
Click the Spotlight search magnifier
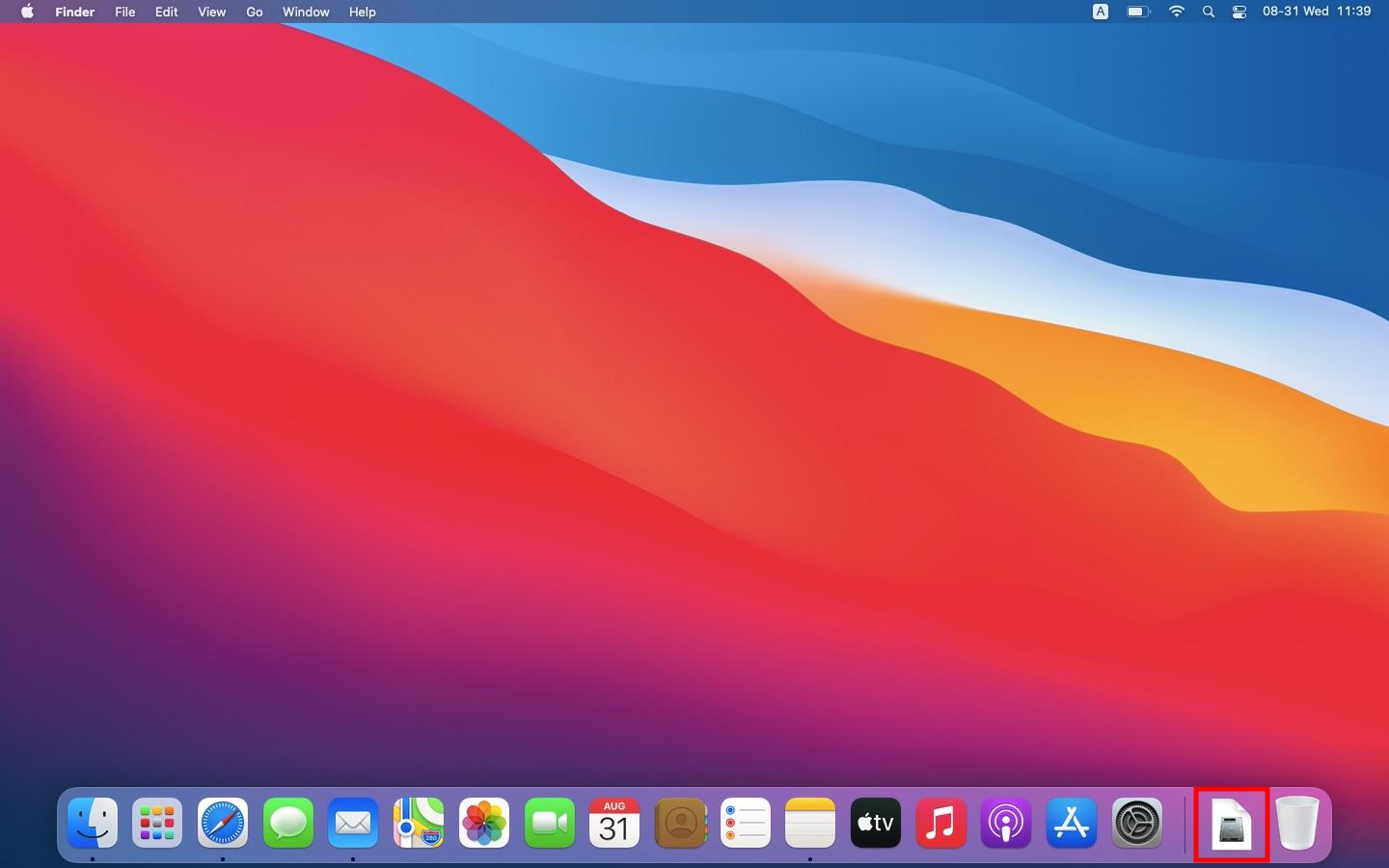point(1209,12)
